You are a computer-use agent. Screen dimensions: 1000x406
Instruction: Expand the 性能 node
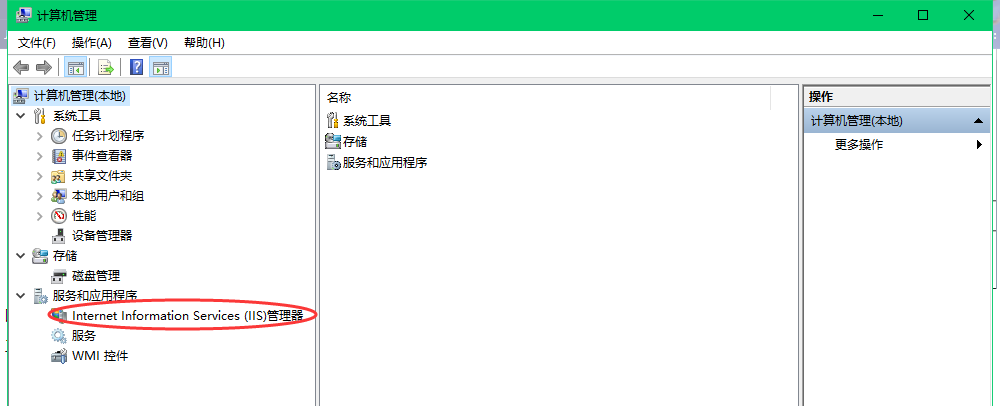(40, 216)
